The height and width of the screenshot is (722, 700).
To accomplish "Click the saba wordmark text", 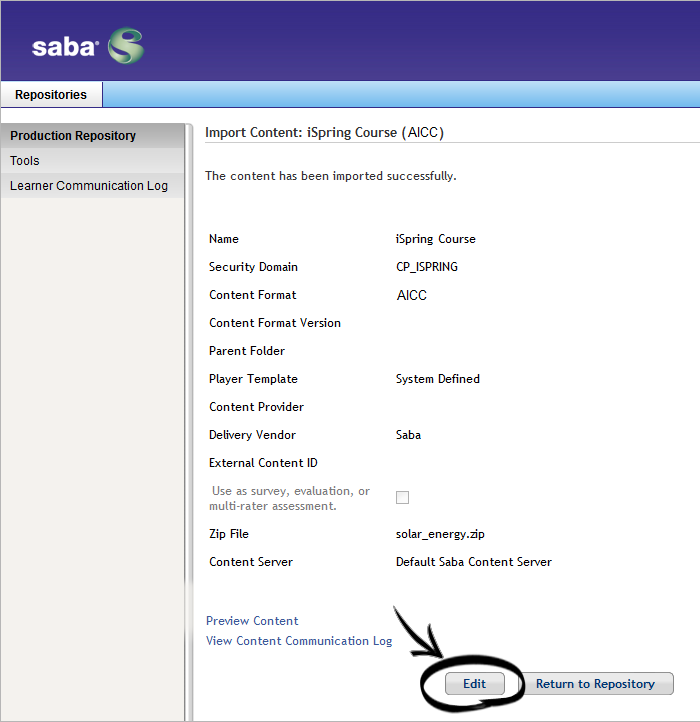I will (65, 47).
